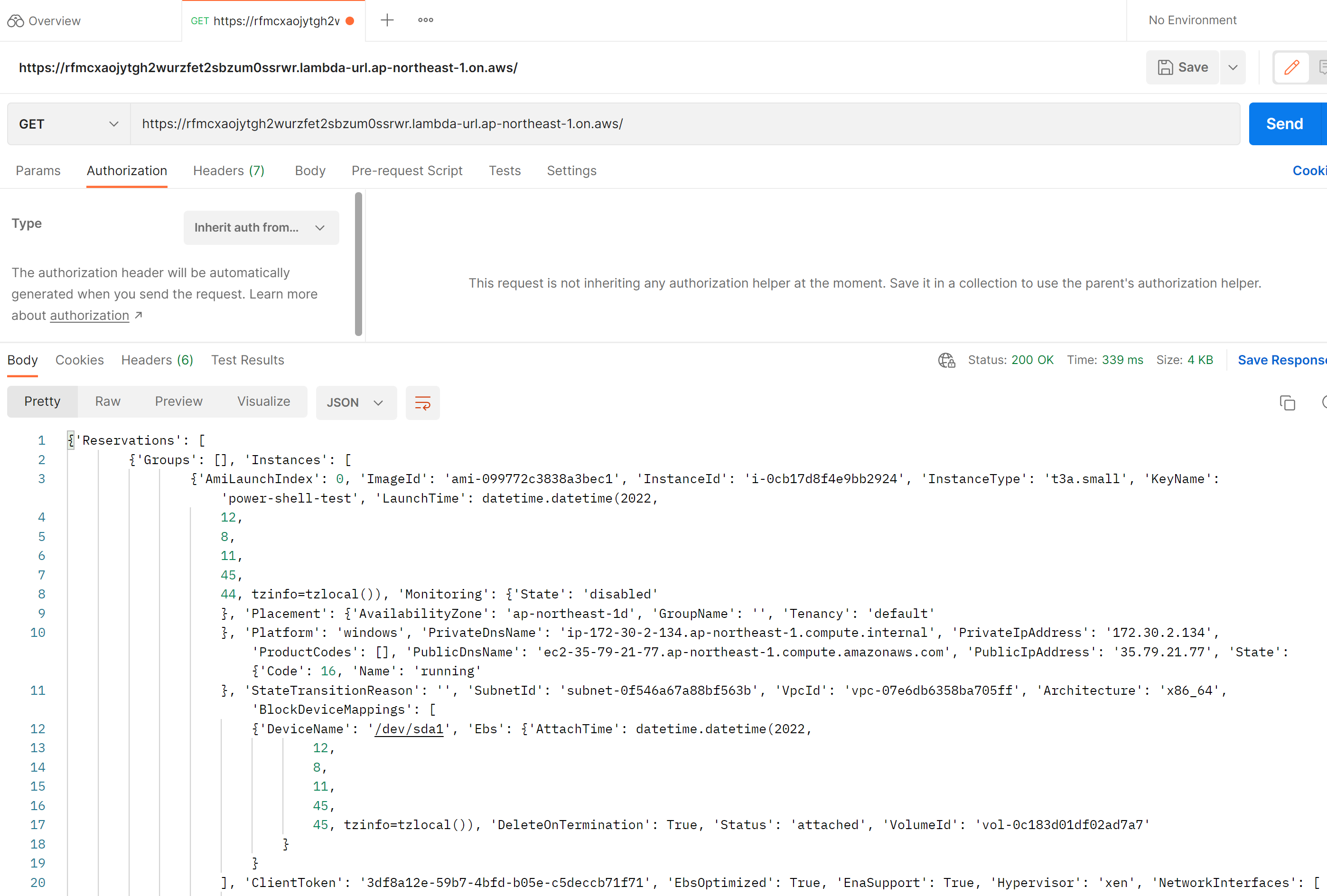Image resolution: width=1327 pixels, height=896 pixels.
Task: Open a new request tab with plus icon
Action: click(387, 20)
